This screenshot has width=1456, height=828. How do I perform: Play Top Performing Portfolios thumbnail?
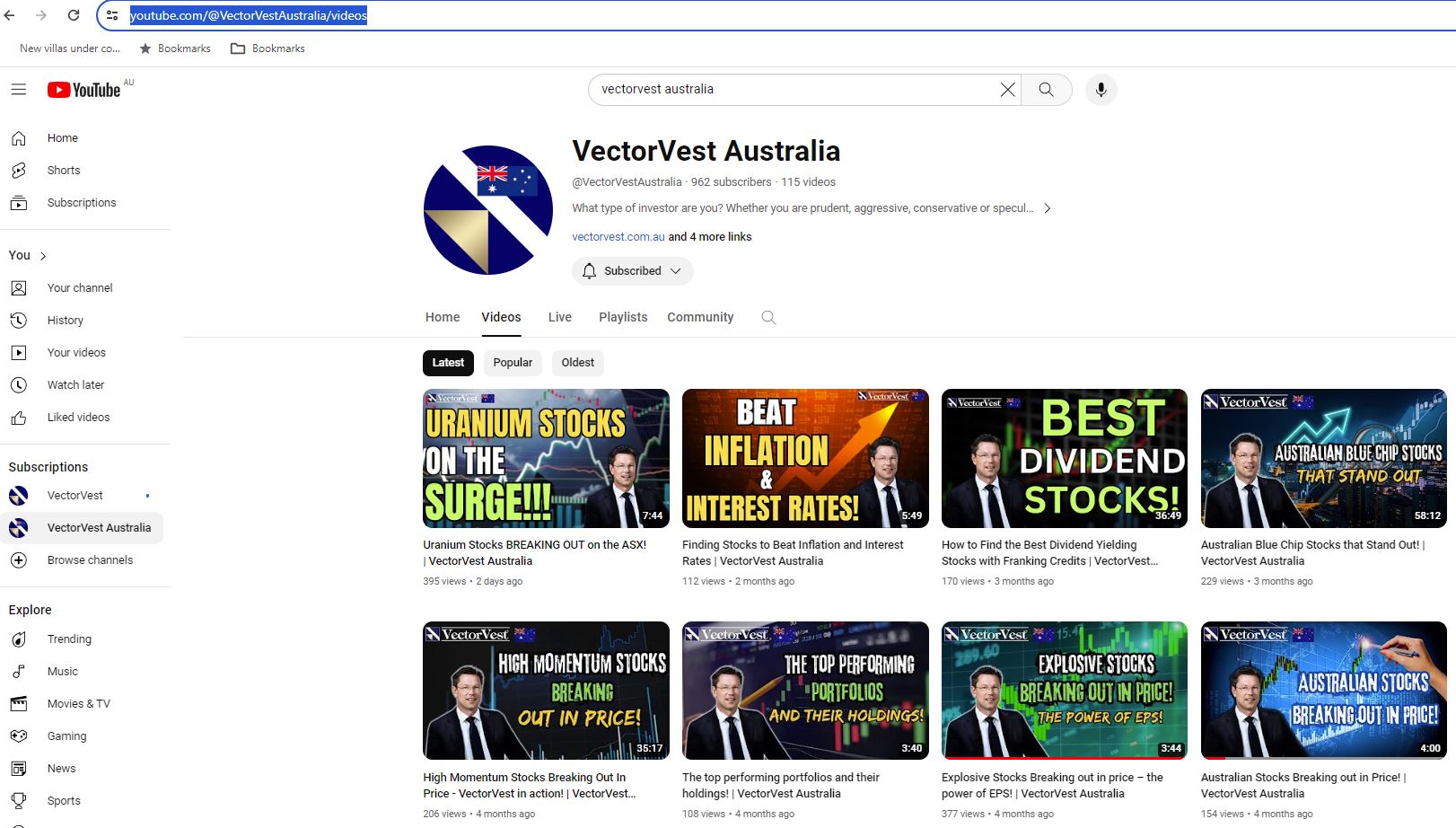(805, 691)
